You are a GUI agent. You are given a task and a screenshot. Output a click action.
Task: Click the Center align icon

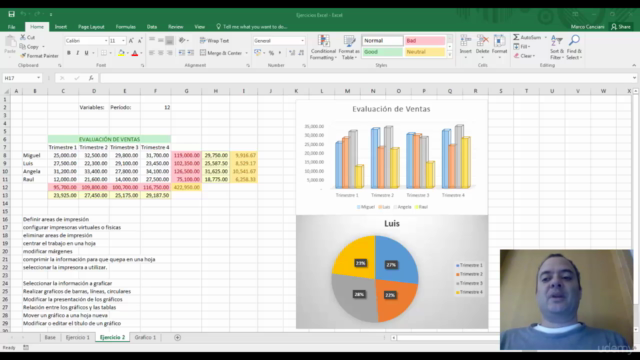pyautogui.click(x=160, y=53)
